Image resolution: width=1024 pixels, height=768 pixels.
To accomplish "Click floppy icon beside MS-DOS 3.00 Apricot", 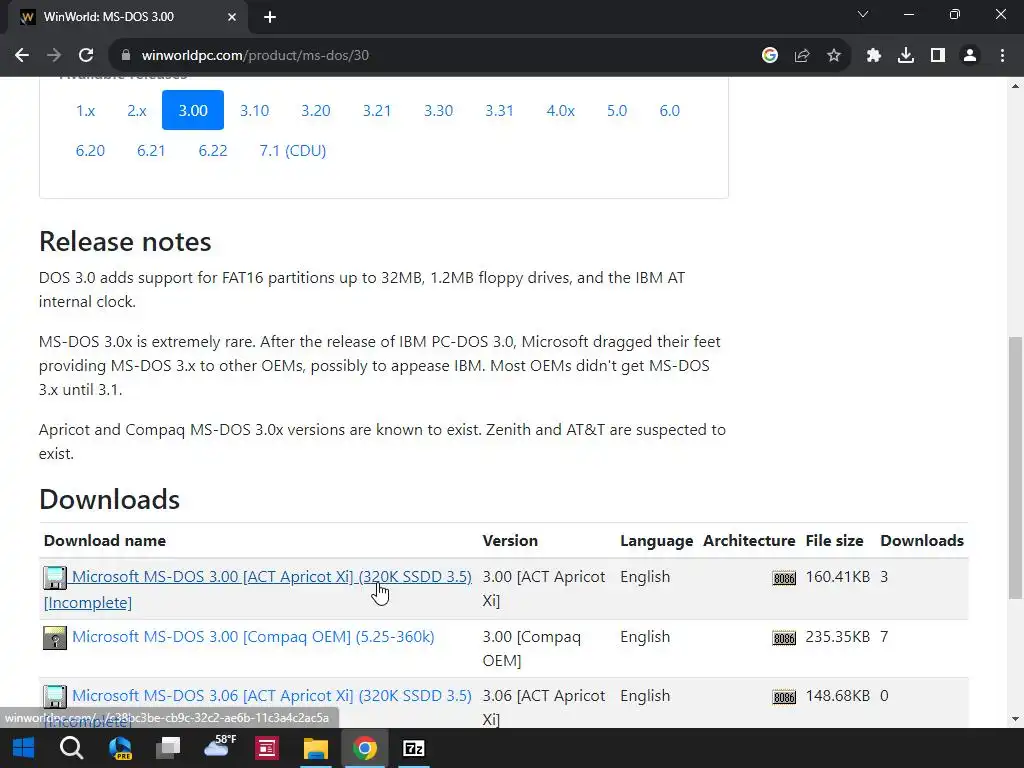I will [x=55, y=577].
